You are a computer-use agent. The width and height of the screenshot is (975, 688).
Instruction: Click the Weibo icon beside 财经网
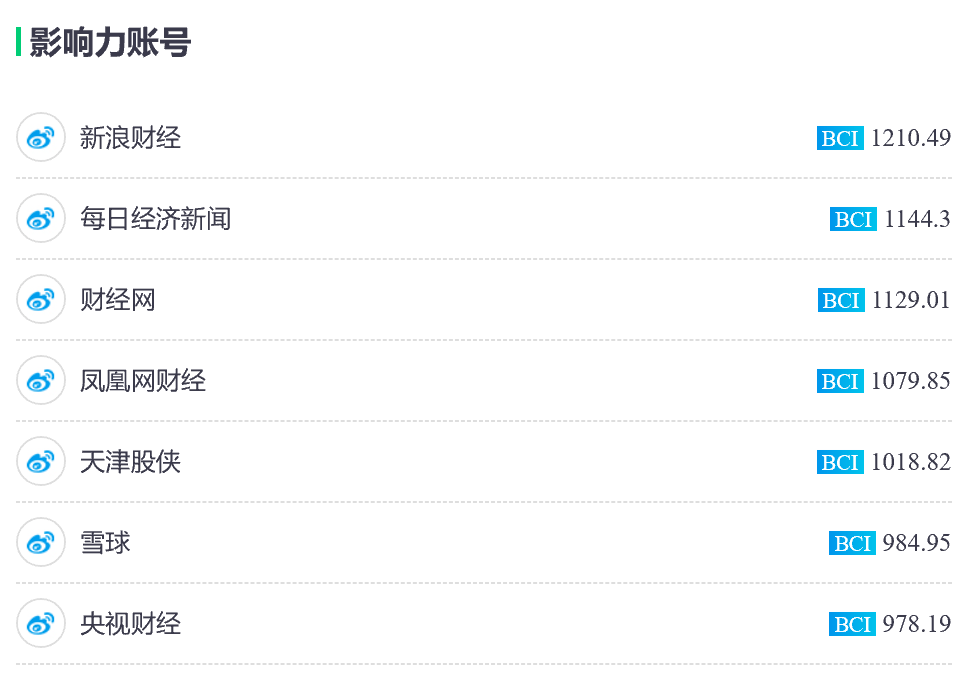tap(40, 299)
